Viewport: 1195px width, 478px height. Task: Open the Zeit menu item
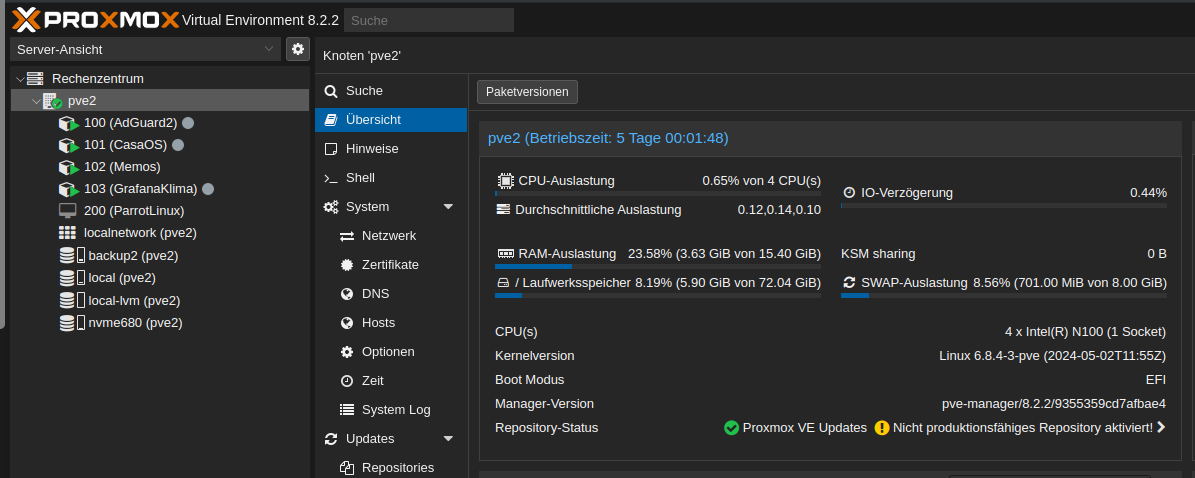point(391,380)
